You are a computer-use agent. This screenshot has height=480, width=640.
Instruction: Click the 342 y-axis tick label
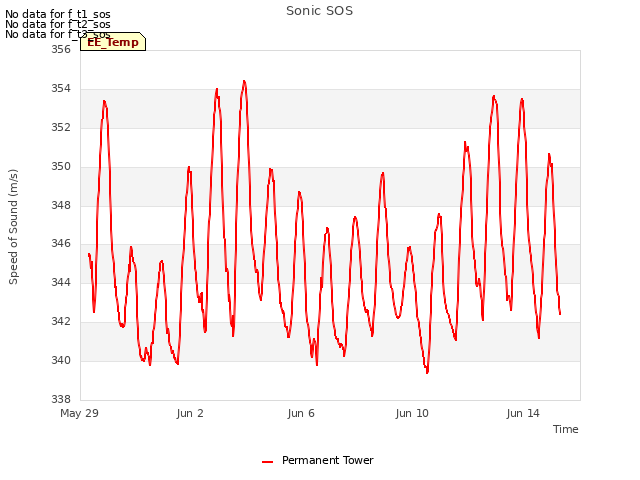(61, 321)
